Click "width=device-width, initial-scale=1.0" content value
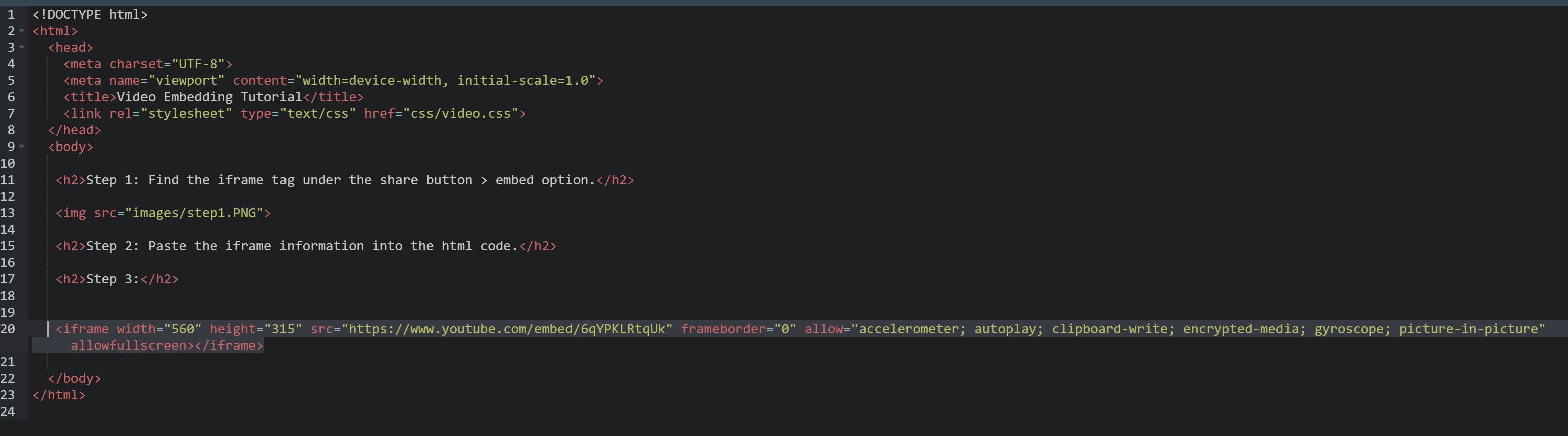The height and width of the screenshot is (436, 1568). point(445,80)
